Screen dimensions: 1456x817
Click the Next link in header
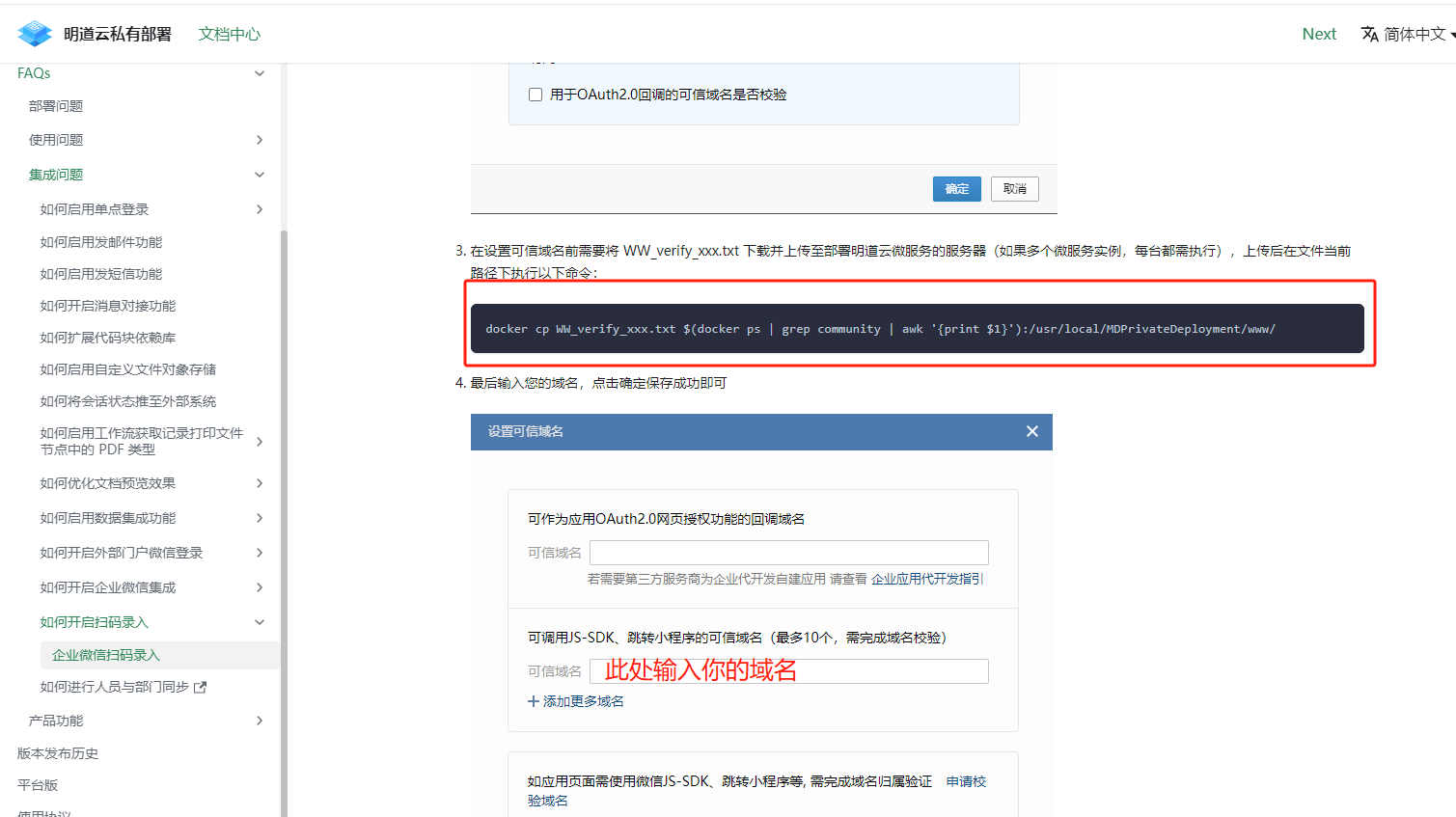(x=1318, y=34)
